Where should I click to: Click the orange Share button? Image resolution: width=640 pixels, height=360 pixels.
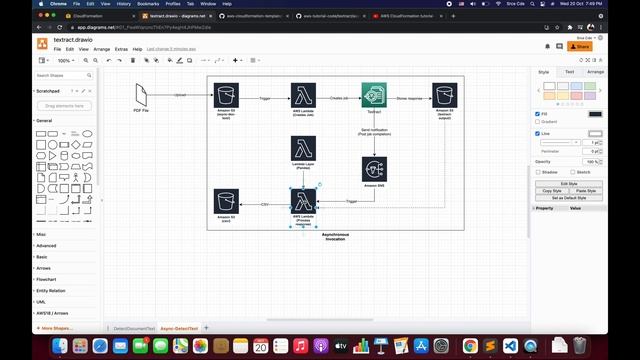580,47
